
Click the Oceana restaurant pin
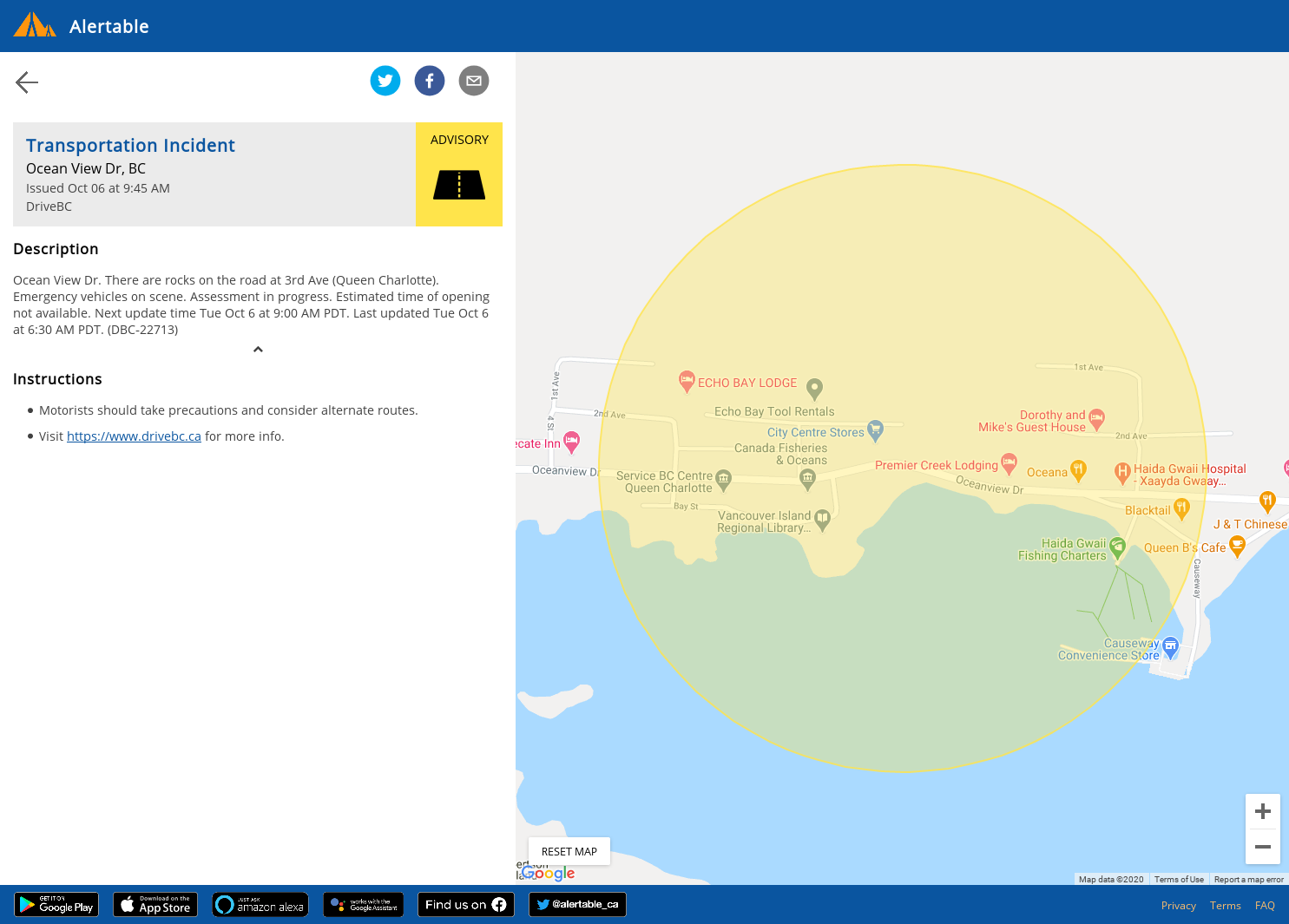click(1078, 469)
